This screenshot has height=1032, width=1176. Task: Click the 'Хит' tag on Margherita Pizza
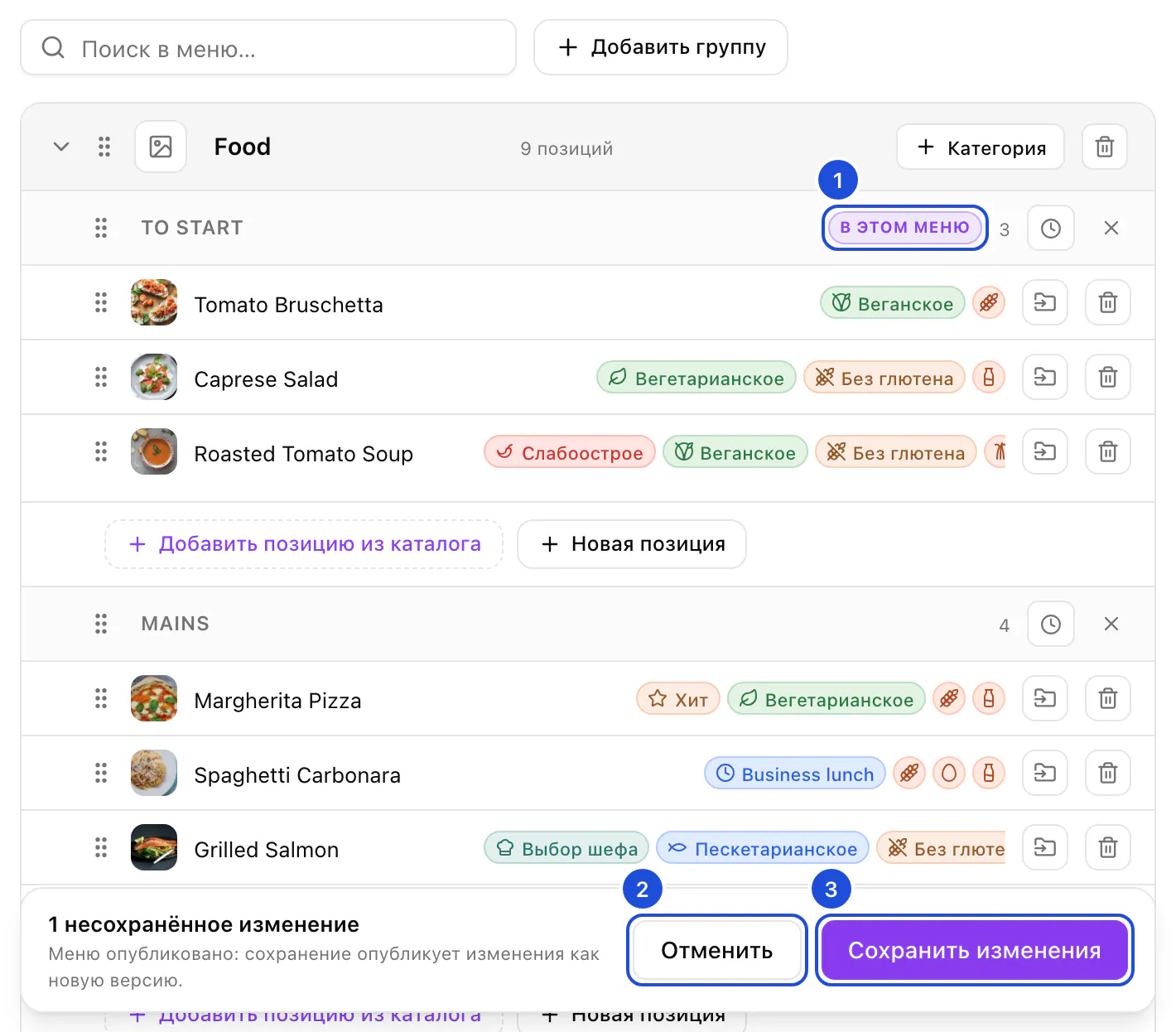(678, 700)
